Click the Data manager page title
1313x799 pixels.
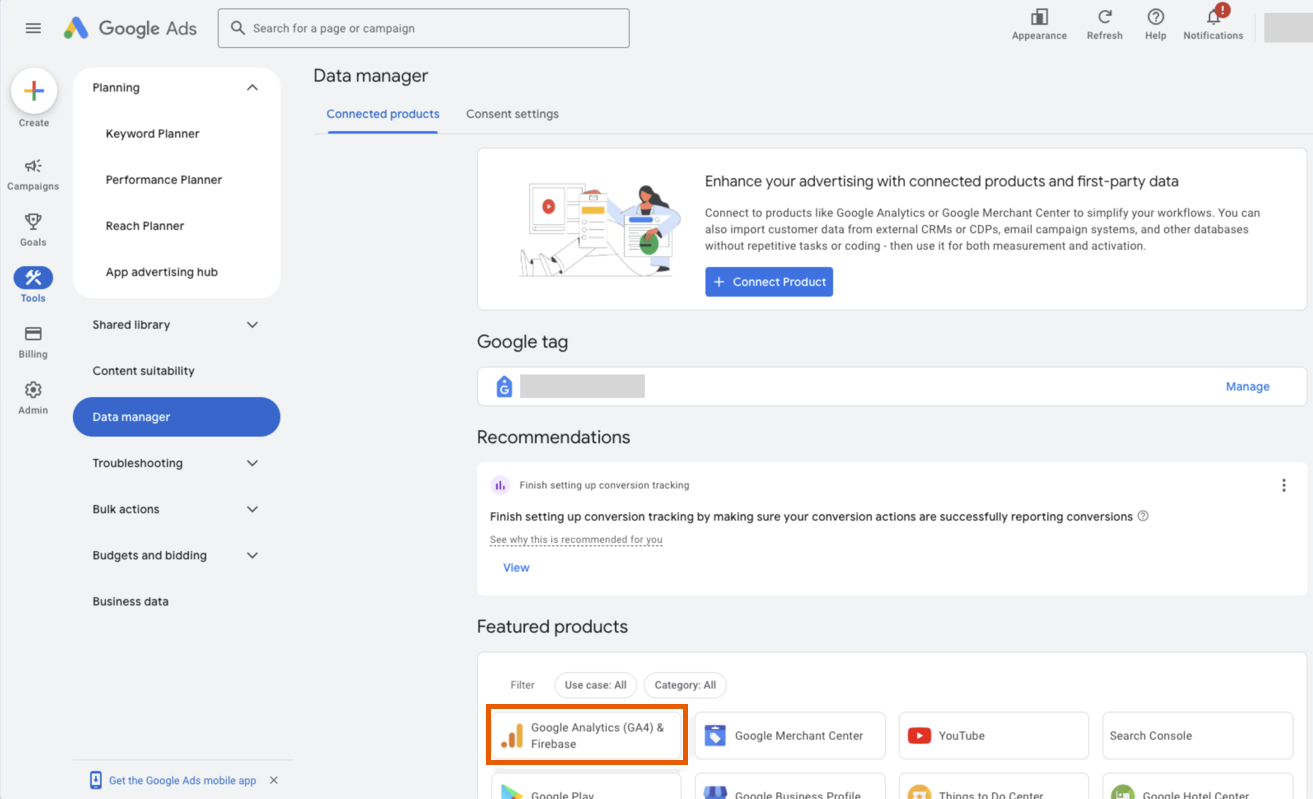[x=370, y=76]
